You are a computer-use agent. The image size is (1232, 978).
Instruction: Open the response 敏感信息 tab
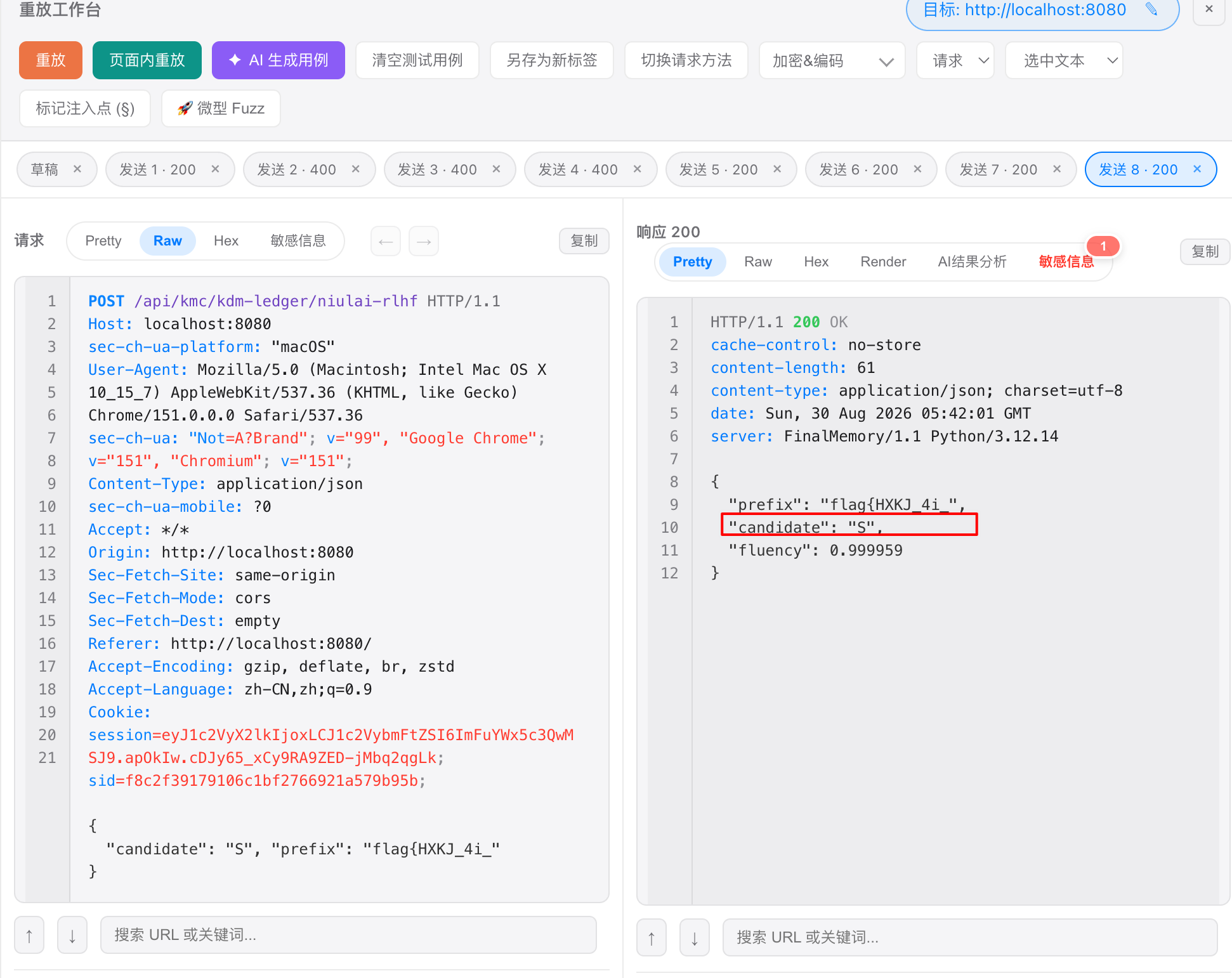(1066, 262)
